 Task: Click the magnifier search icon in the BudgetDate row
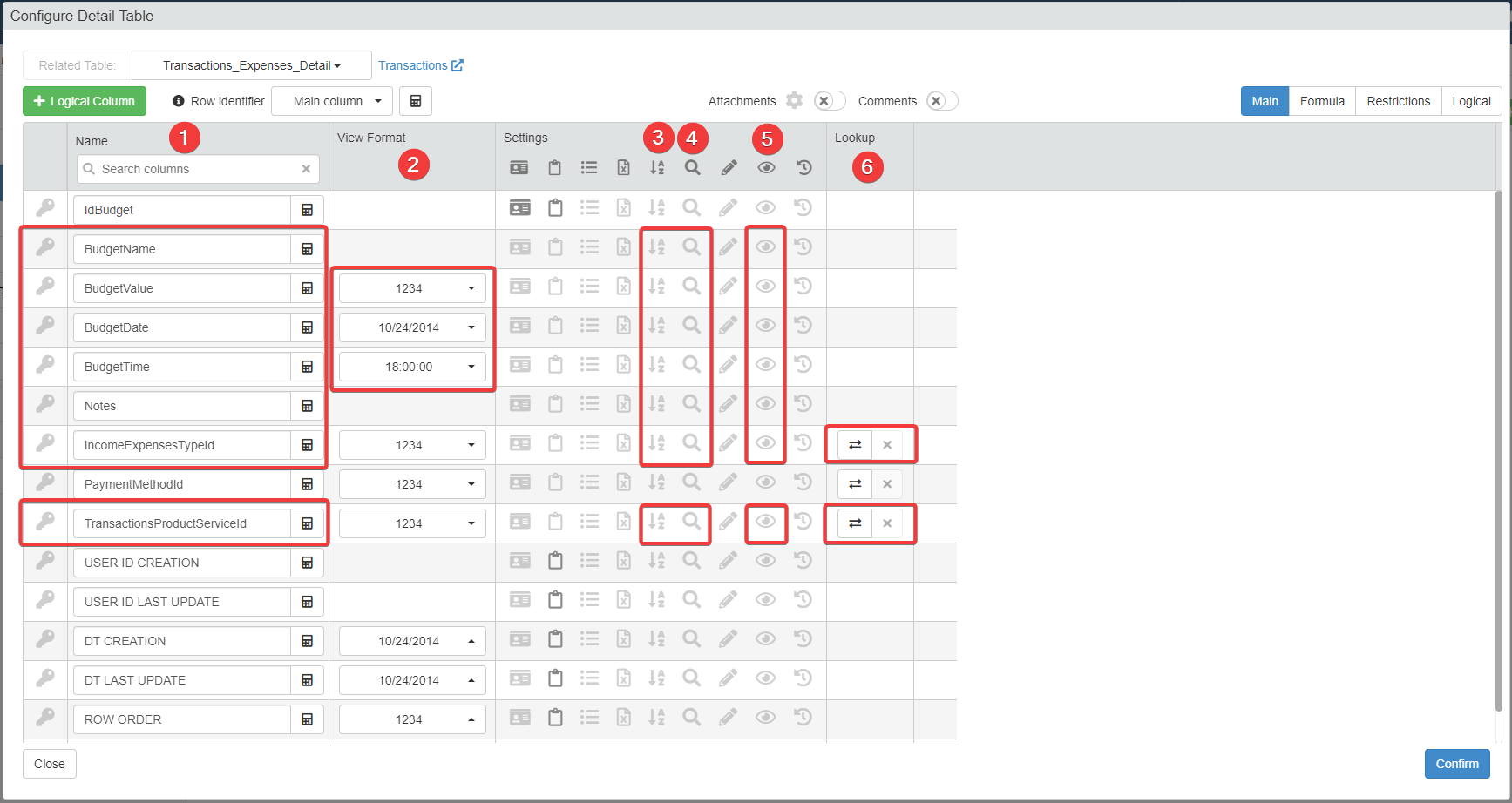(691, 326)
